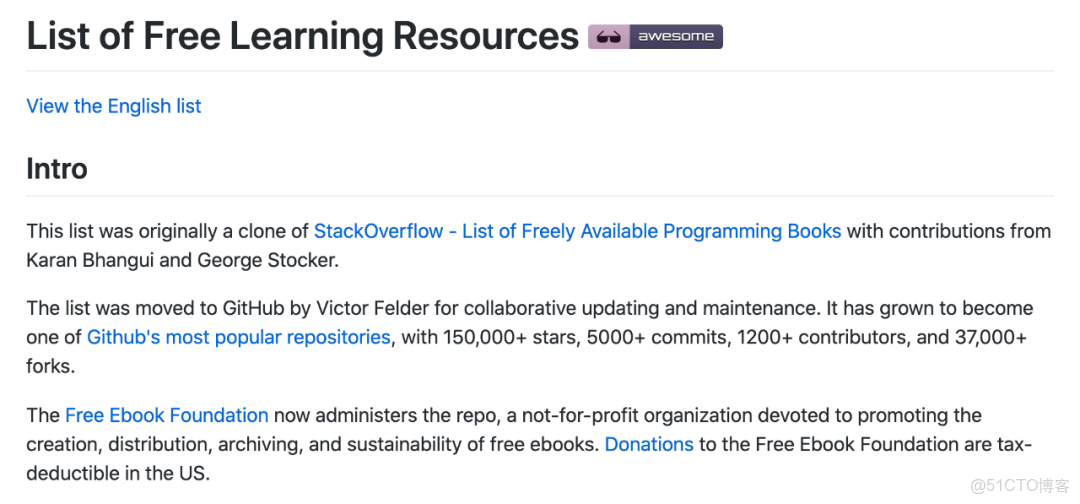Click the "List of Free Learning Resources" heading
This screenshot has height=504, width=1080.
[x=302, y=36]
